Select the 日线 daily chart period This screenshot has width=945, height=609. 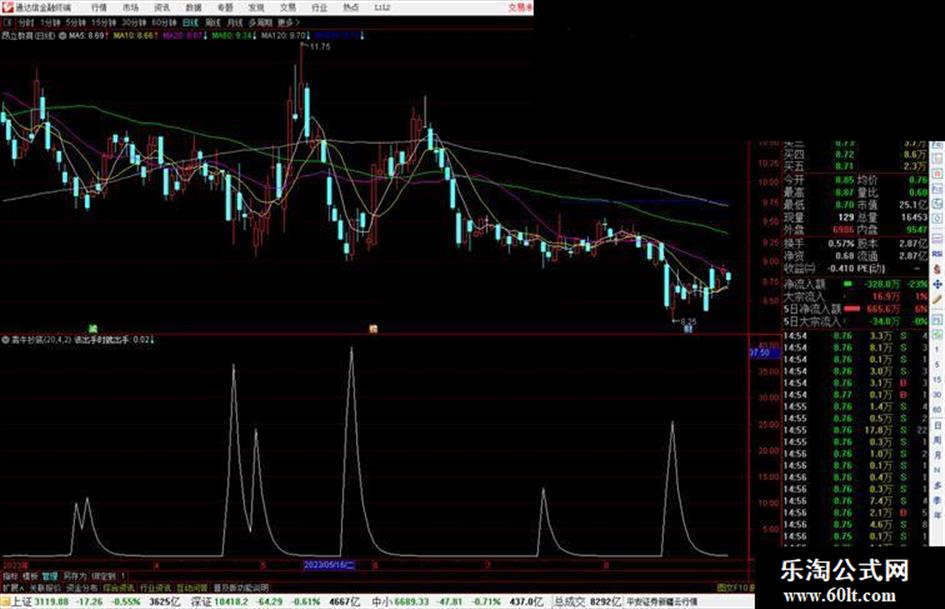190,22
